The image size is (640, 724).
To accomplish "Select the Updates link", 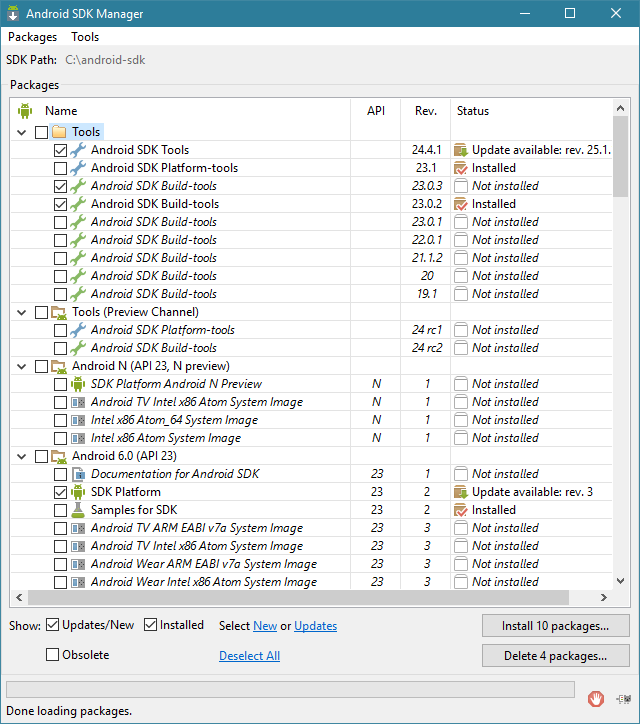I will point(315,626).
